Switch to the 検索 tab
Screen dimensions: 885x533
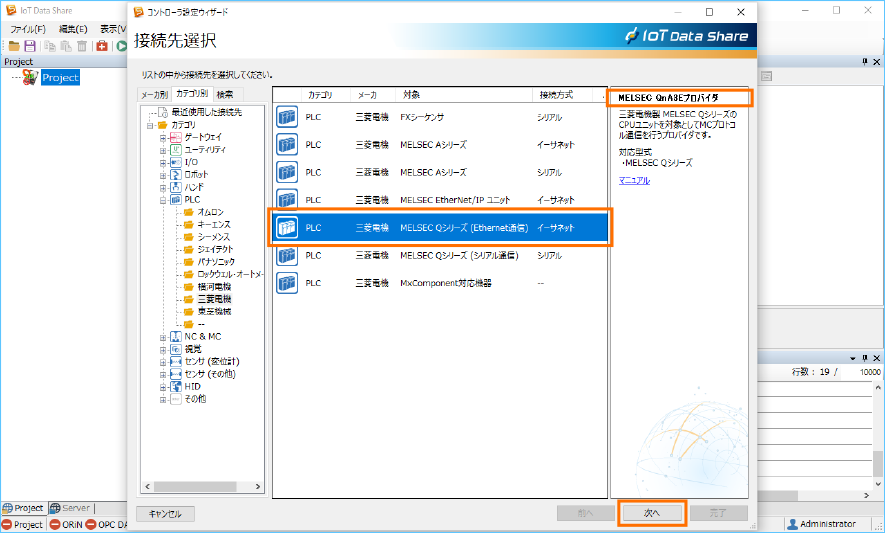tap(227, 94)
